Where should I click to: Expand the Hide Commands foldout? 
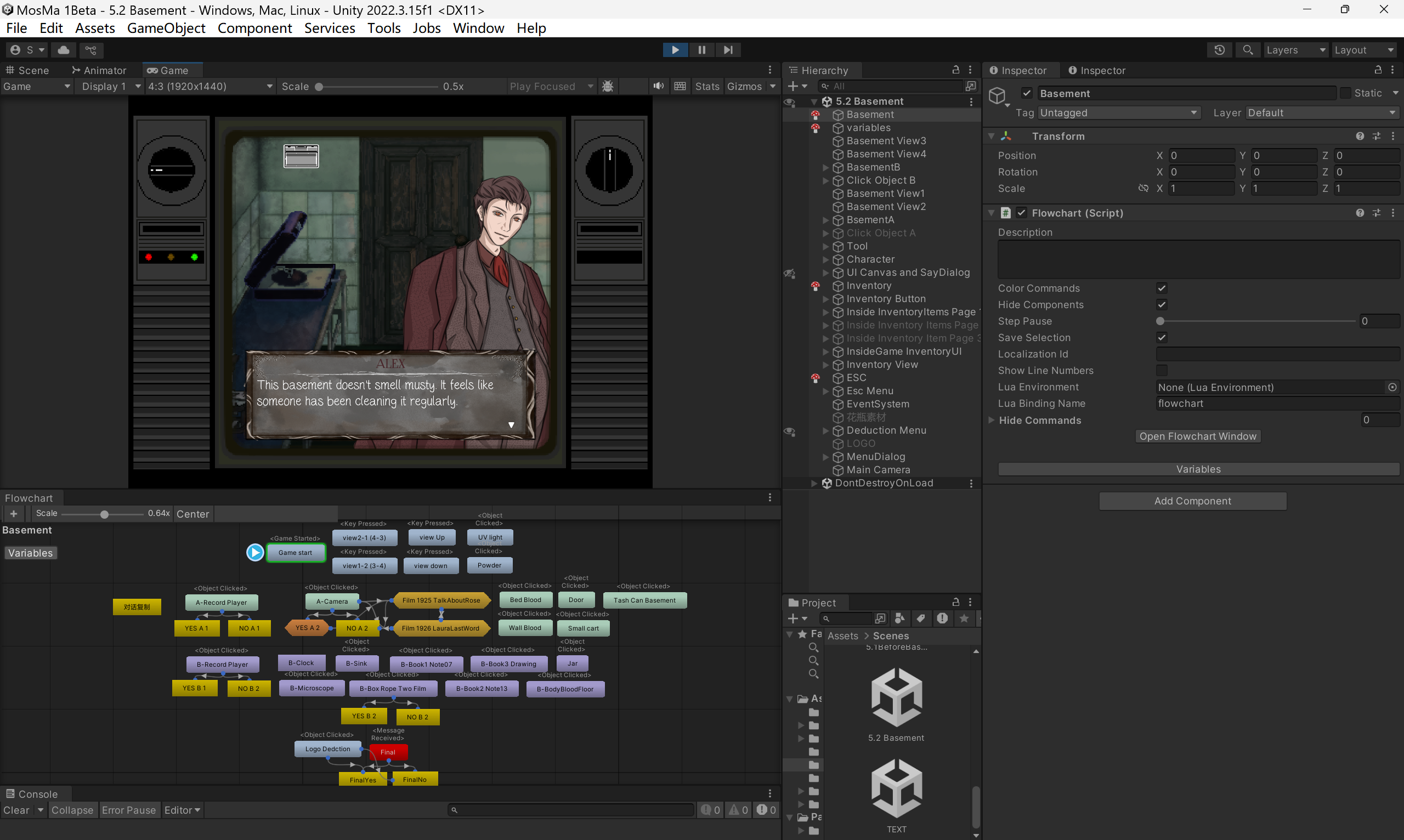[x=991, y=420]
